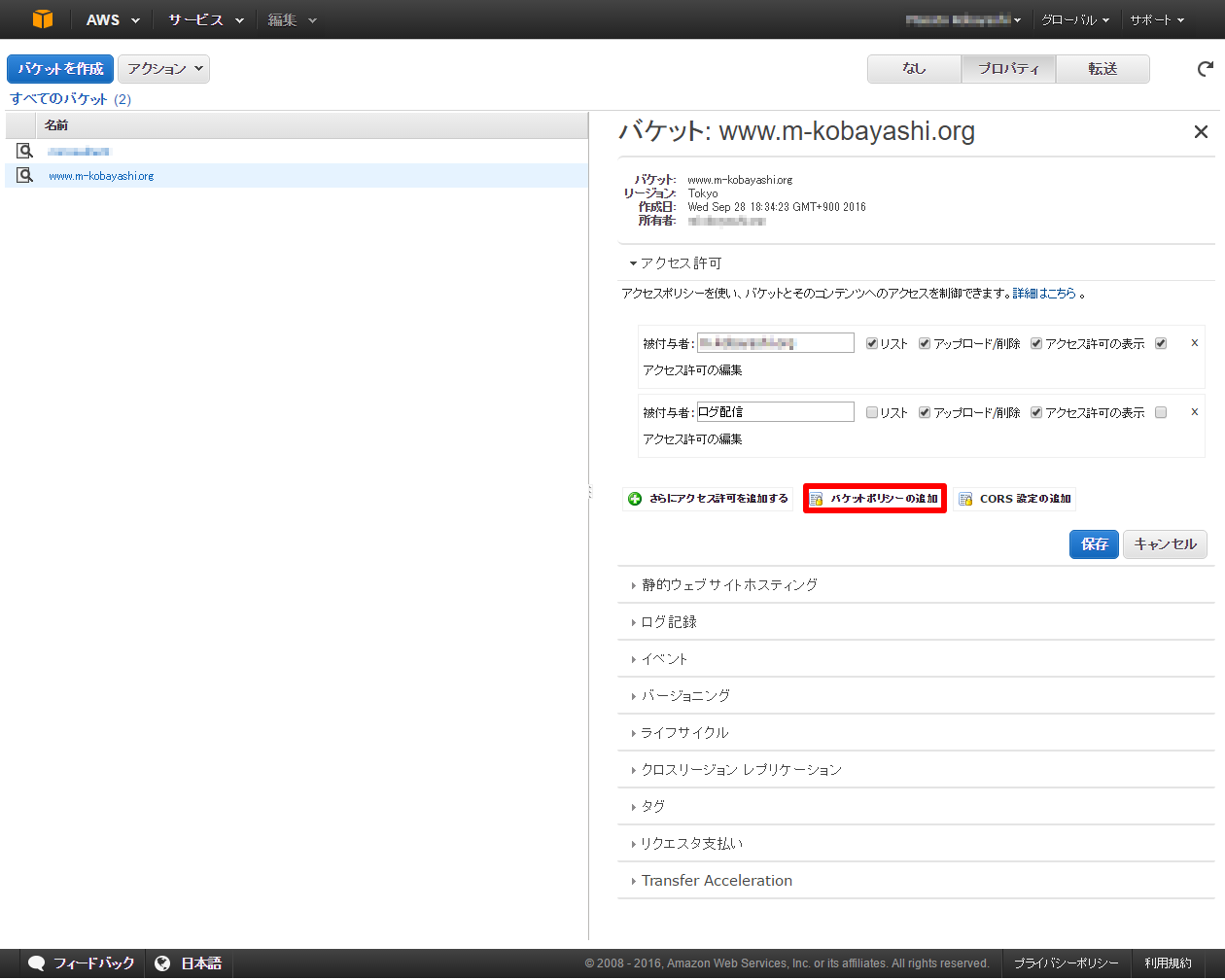
Task: Toggle リスト checkbox in the ログ配信 row
Action: coord(872,412)
